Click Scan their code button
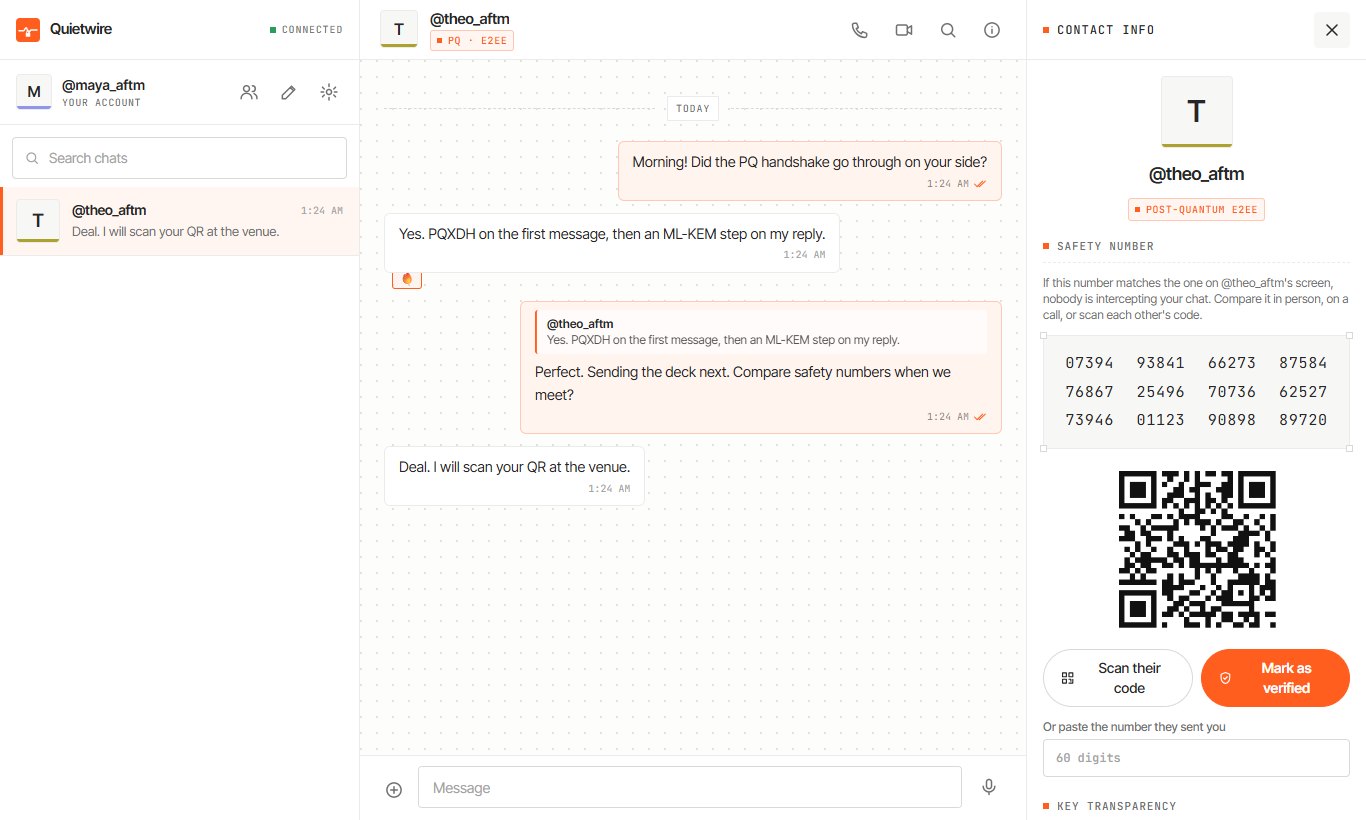Image resolution: width=1366 pixels, height=820 pixels. tap(1117, 678)
